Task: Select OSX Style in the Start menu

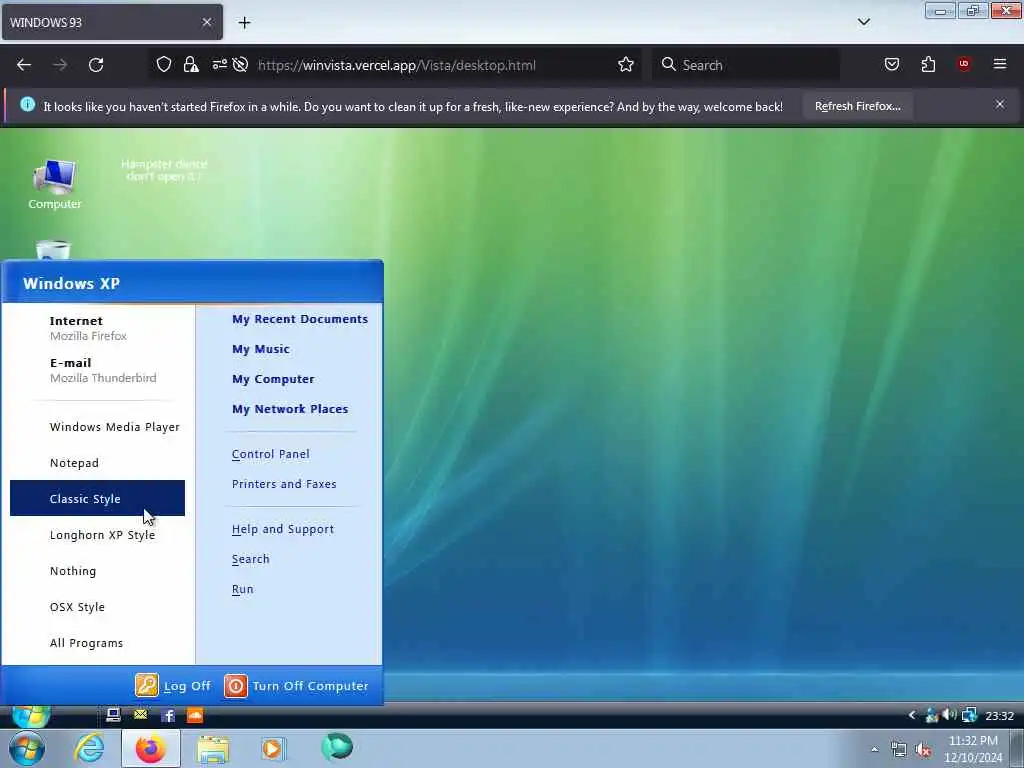Action: [98, 606]
